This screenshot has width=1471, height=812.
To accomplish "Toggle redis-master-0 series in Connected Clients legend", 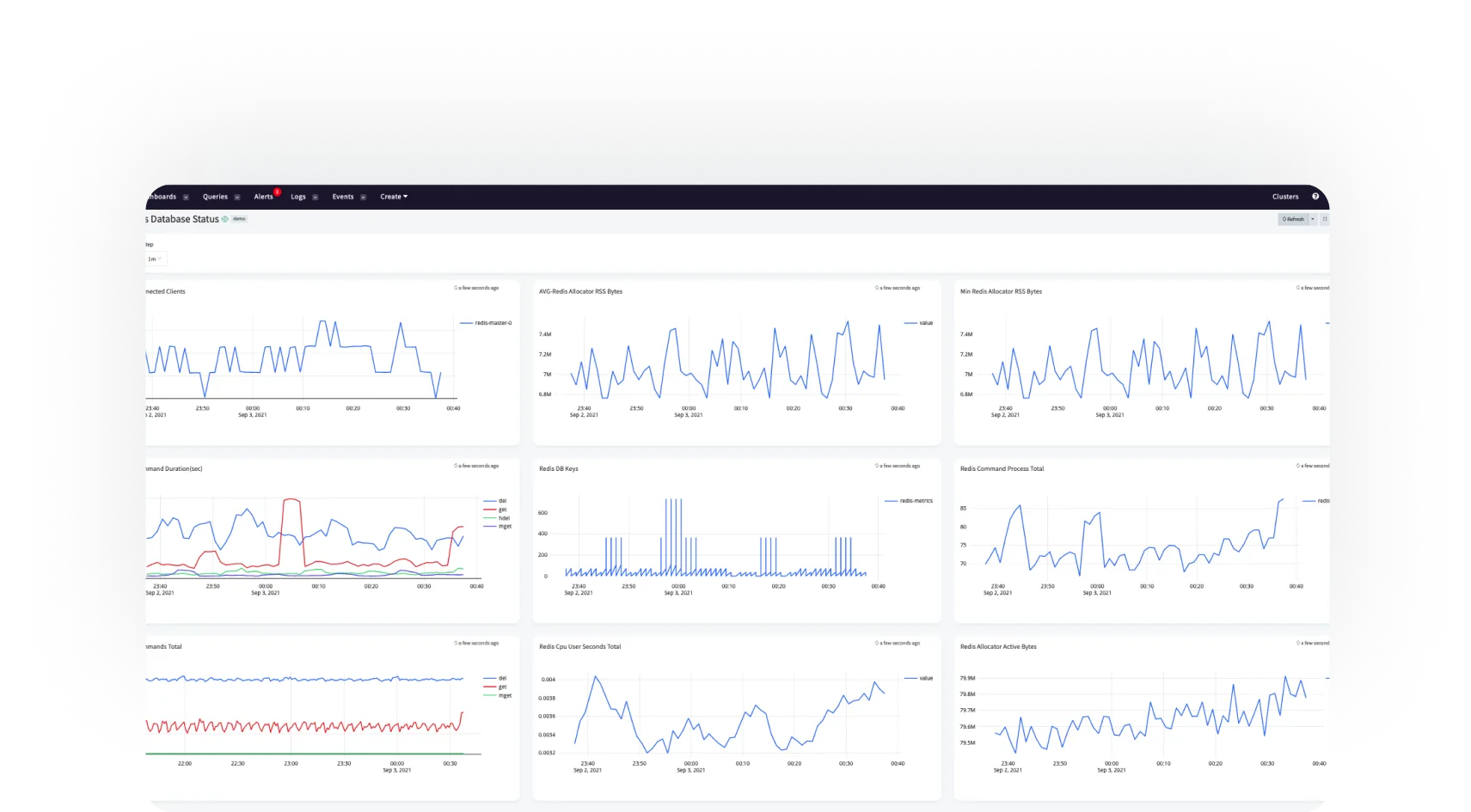I will 486,323.
